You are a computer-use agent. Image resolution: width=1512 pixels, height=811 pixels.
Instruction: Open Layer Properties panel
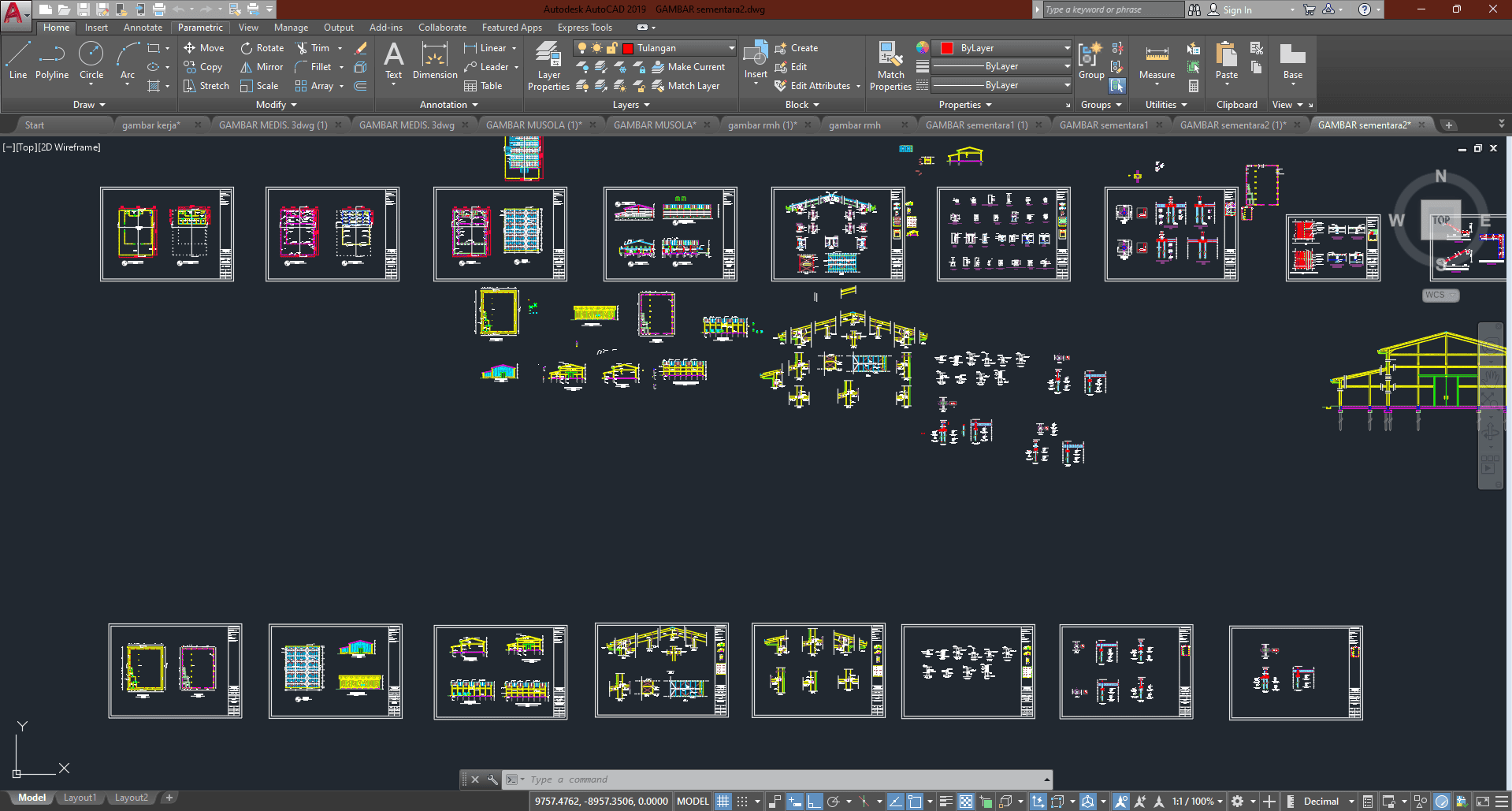548,66
